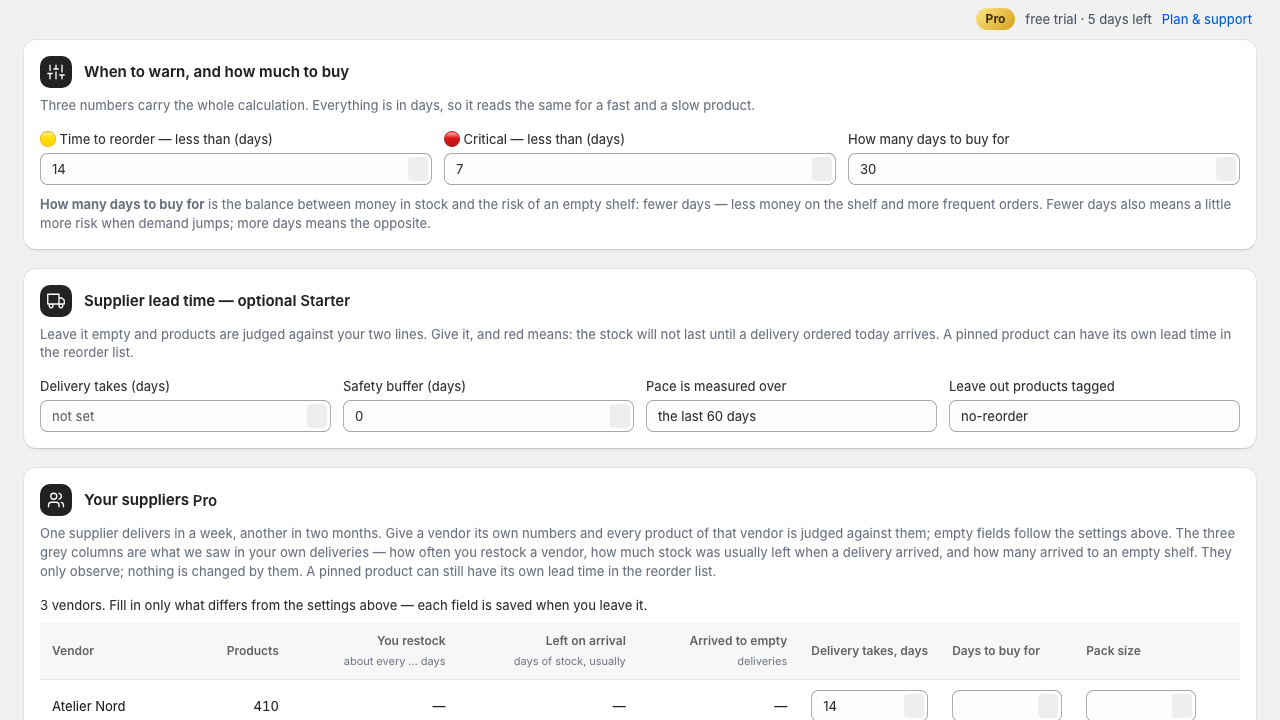Image resolution: width=1280 pixels, height=720 pixels.
Task: Use the stepper in Time to reorder field
Action: pyautogui.click(x=418, y=169)
